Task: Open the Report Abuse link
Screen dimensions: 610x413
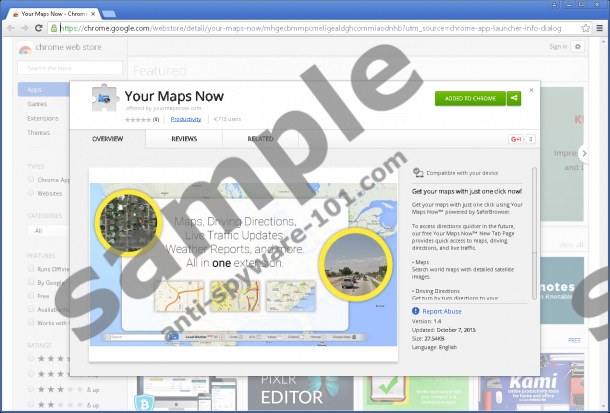Action: [x=440, y=311]
